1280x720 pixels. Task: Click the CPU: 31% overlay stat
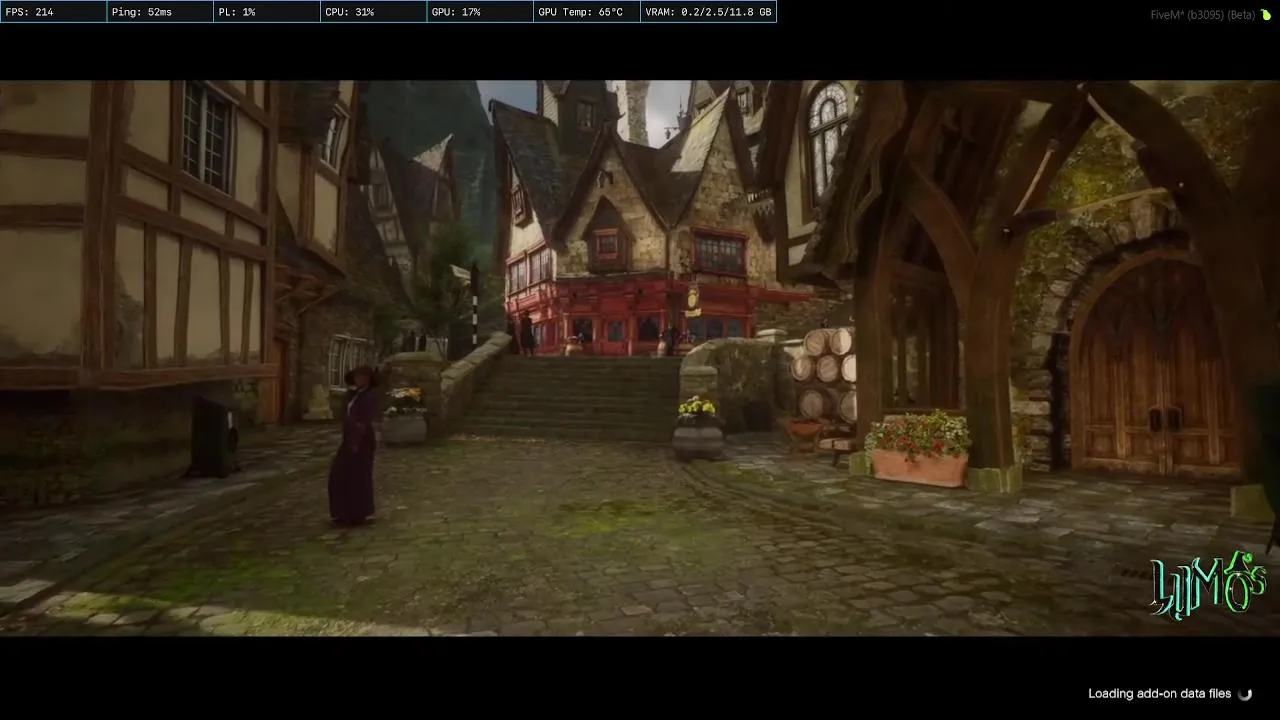click(x=373, y=12)
